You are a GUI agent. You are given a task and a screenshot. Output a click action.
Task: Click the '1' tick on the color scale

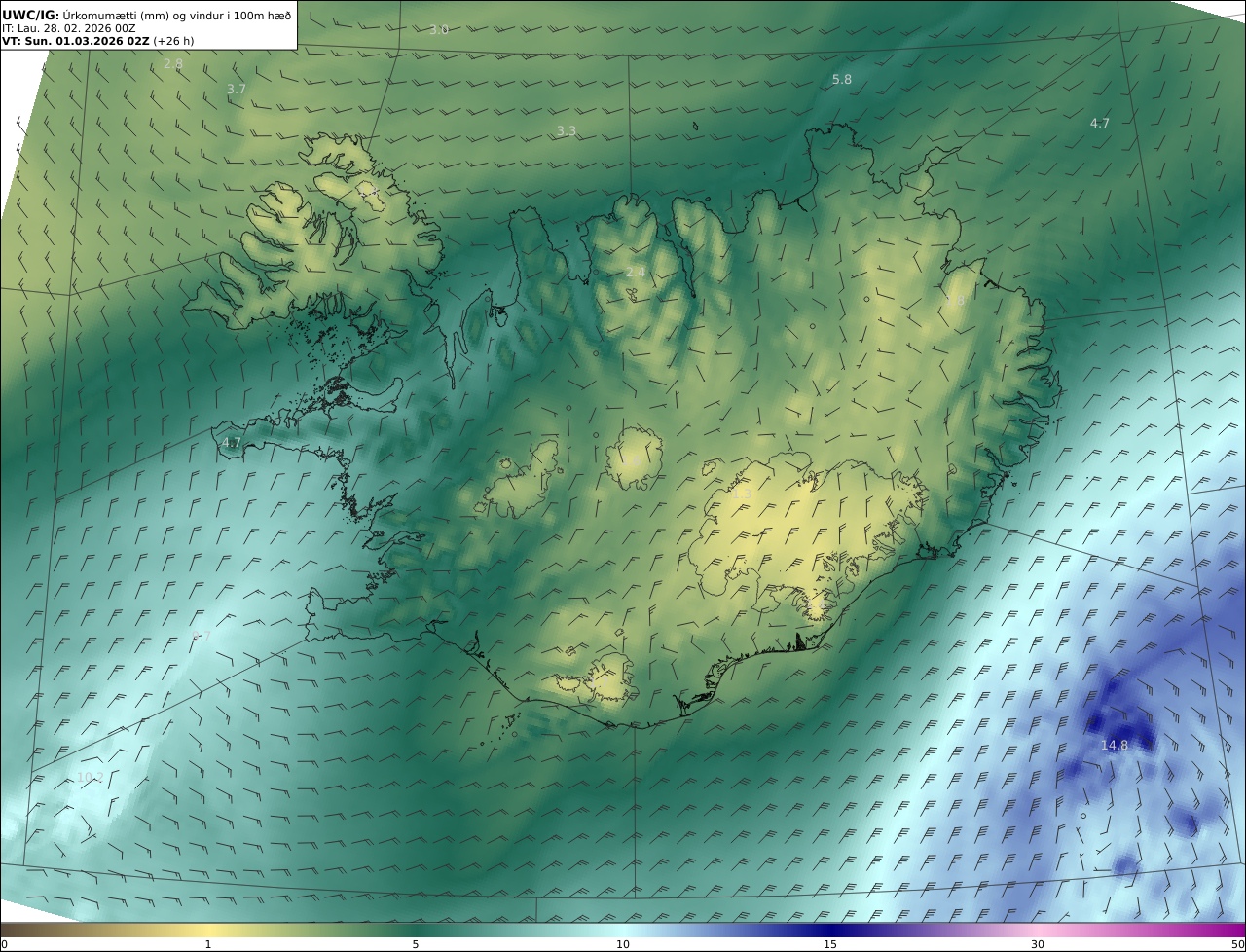point(207,944)
